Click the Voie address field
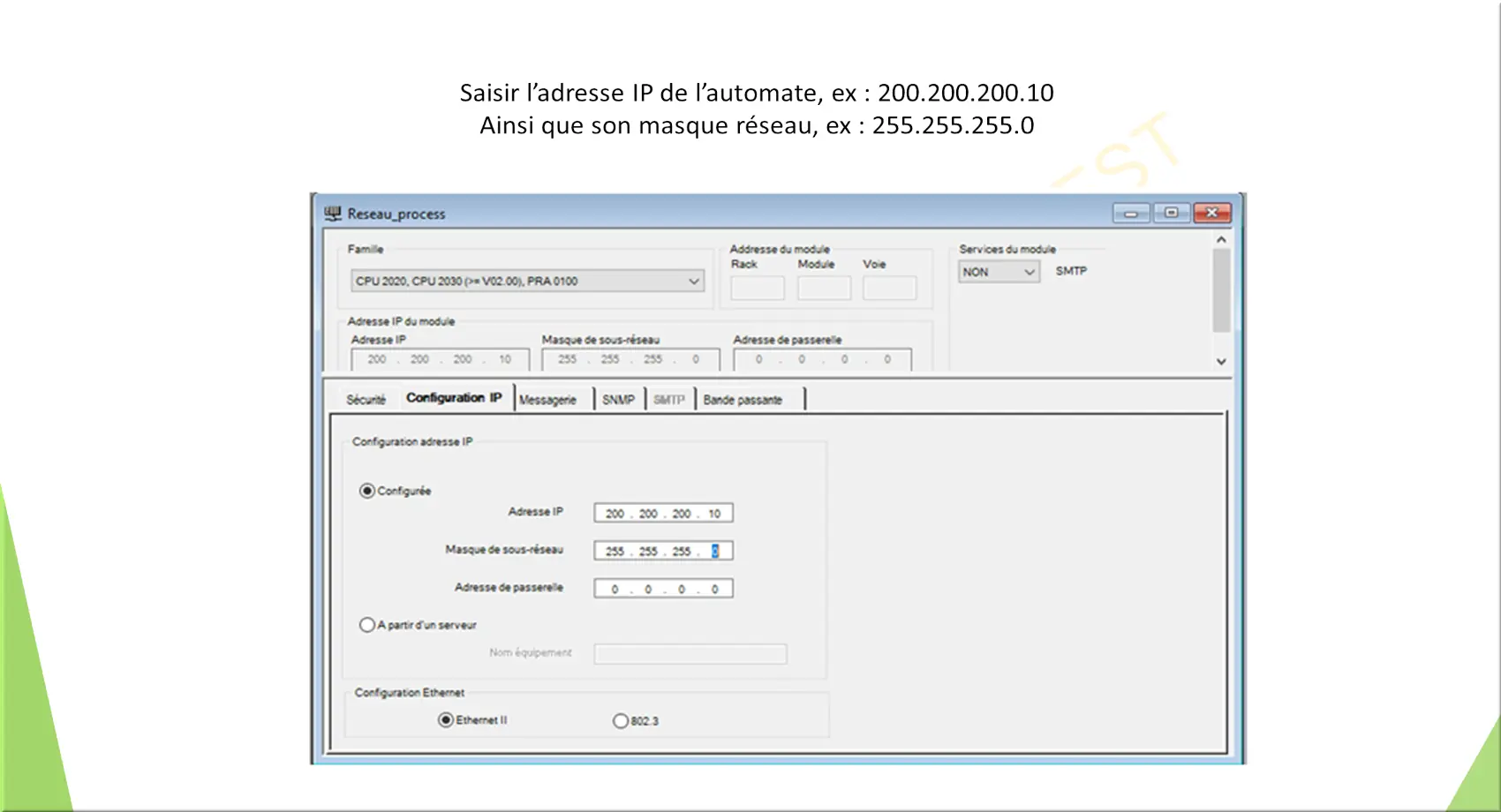 [x=889, y=288]
